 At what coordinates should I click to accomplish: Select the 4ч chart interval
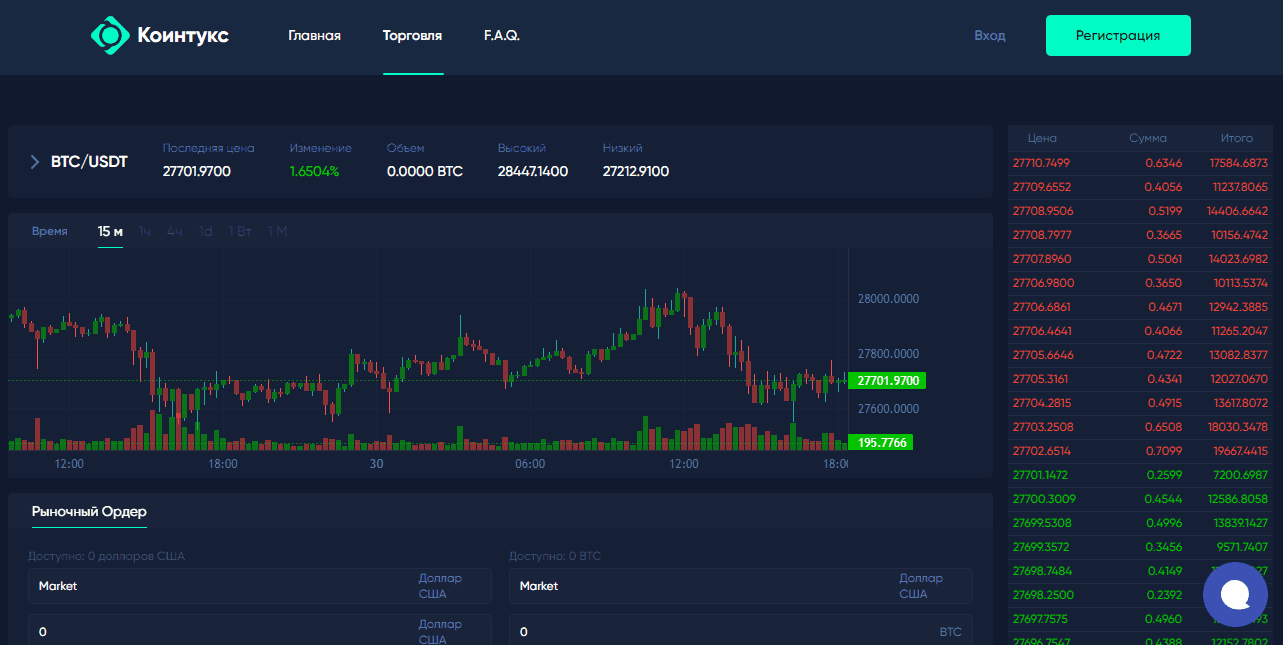(175, 231)
